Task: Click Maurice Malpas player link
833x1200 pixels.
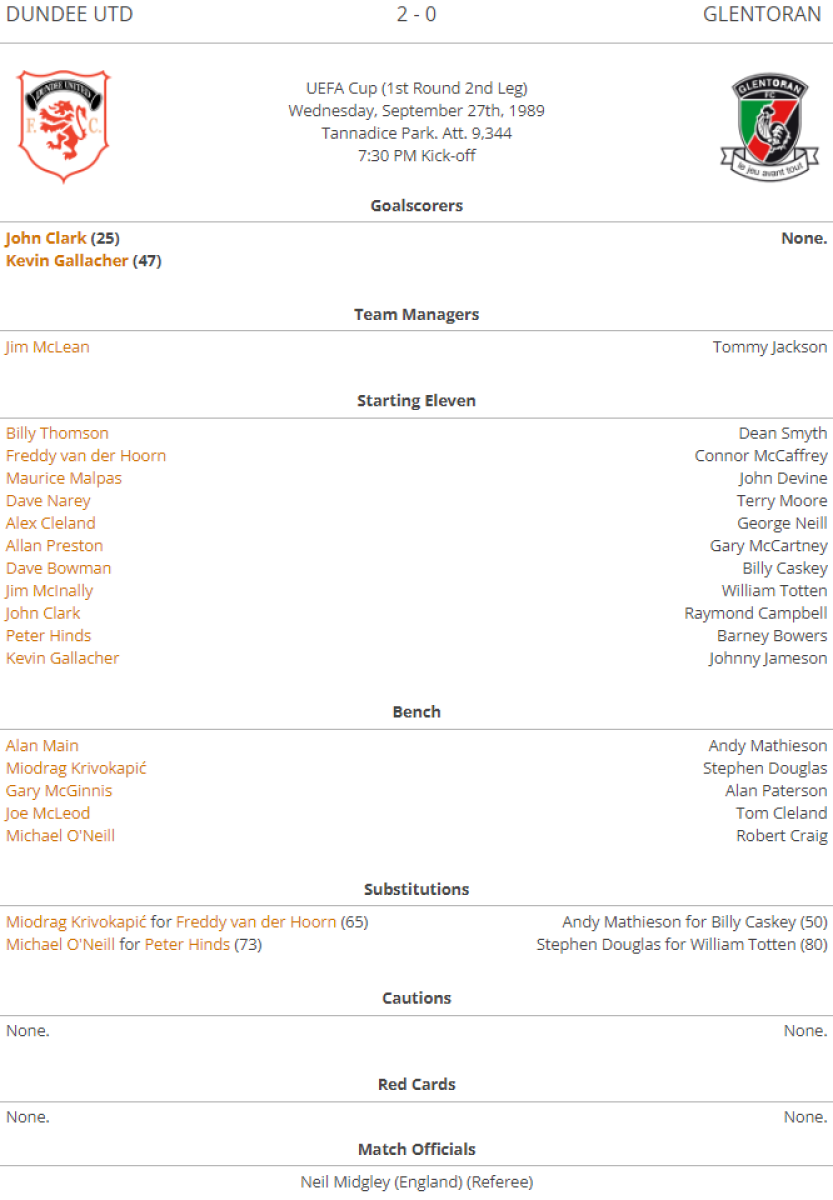Action: [x=64, y=478]
